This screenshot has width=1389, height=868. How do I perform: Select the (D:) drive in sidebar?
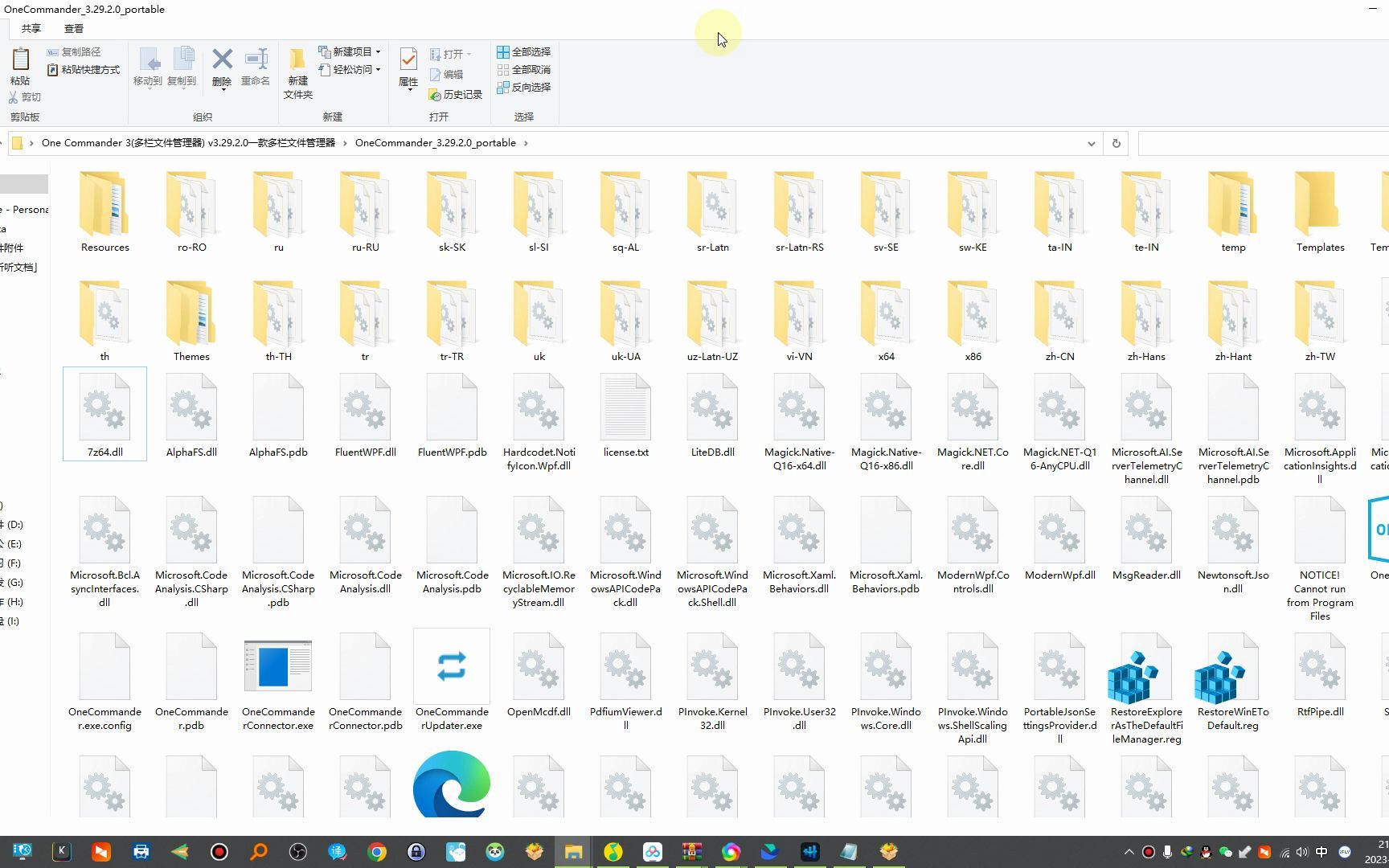click(x=13, y=525)
